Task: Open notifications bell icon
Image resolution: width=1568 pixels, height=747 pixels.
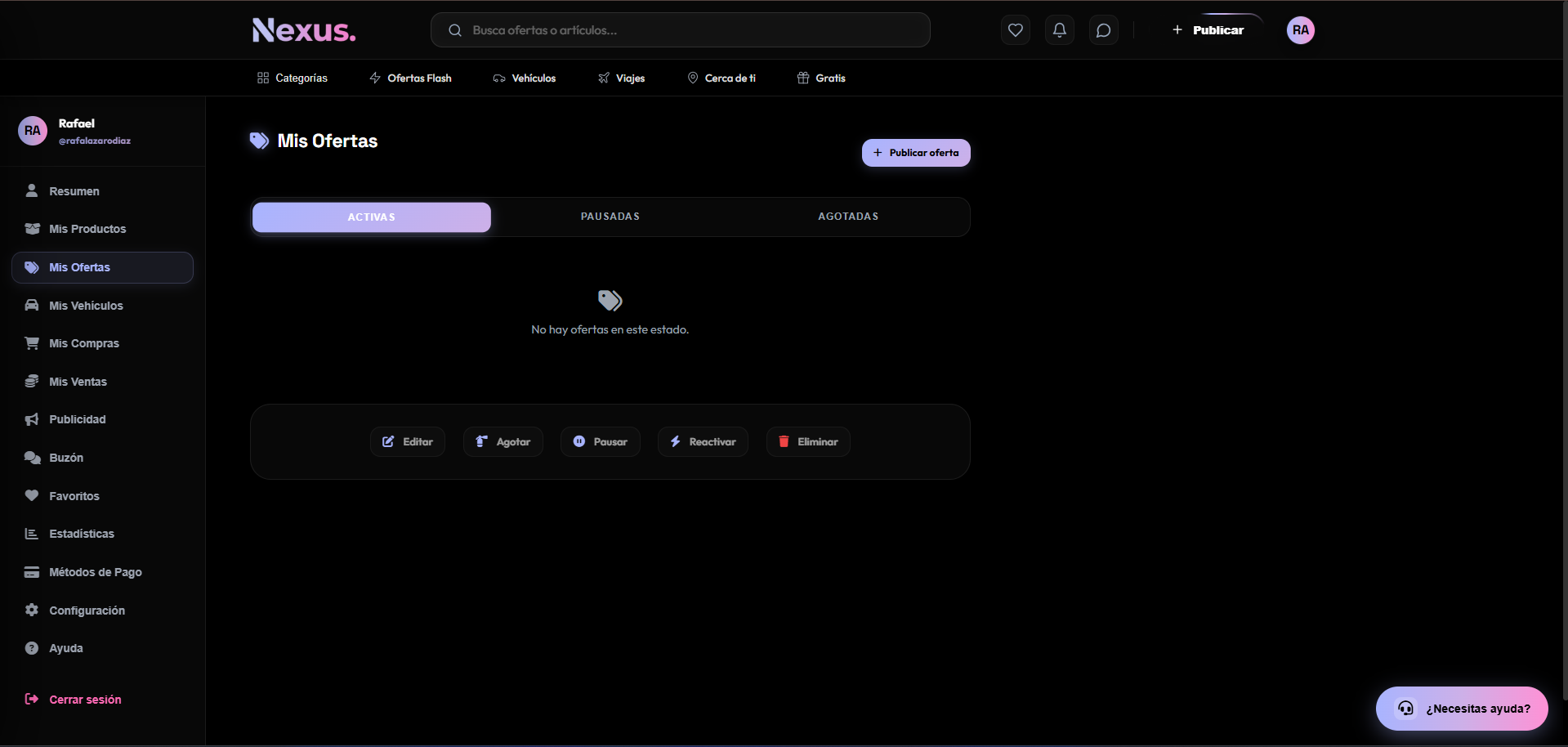Action: [1059, 30]
